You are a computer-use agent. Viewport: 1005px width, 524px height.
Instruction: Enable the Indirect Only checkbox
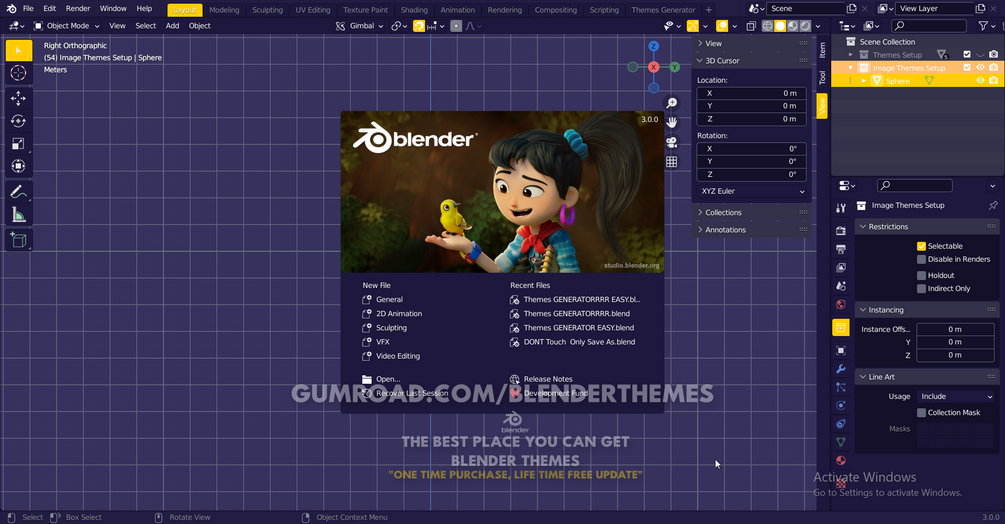pos(921,289)
